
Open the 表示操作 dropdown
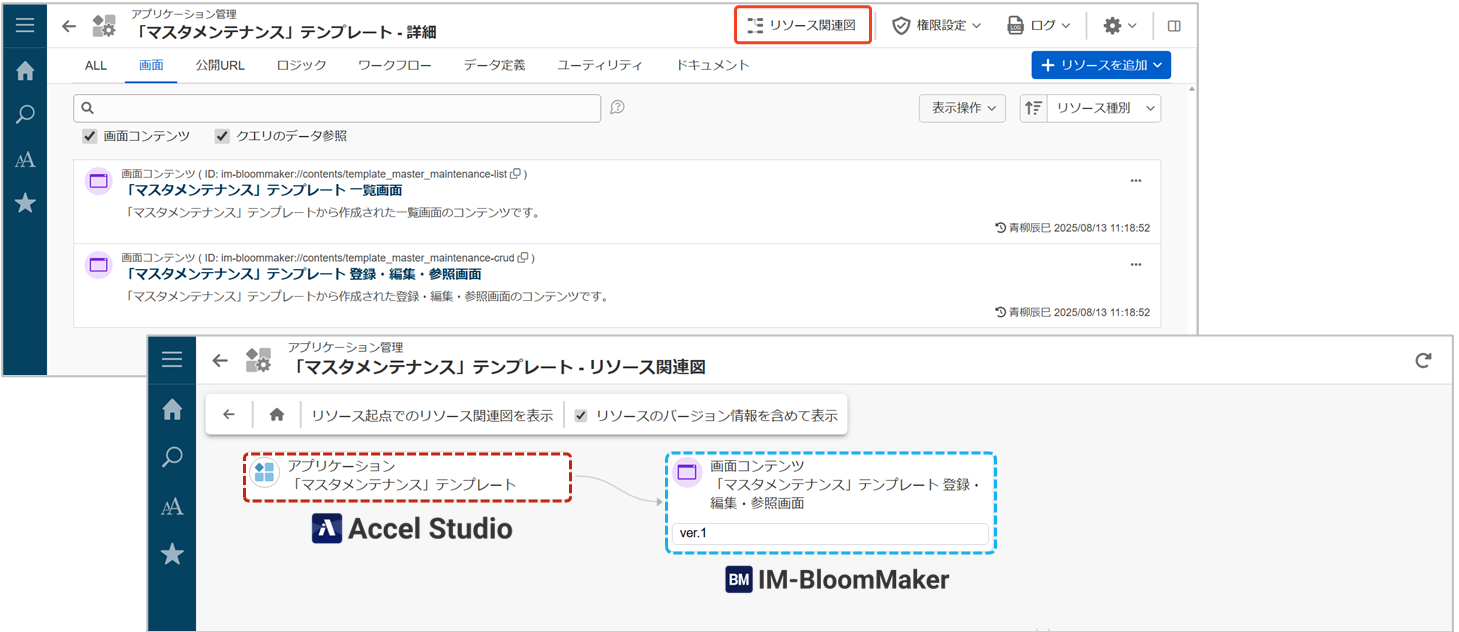(961, 108)
